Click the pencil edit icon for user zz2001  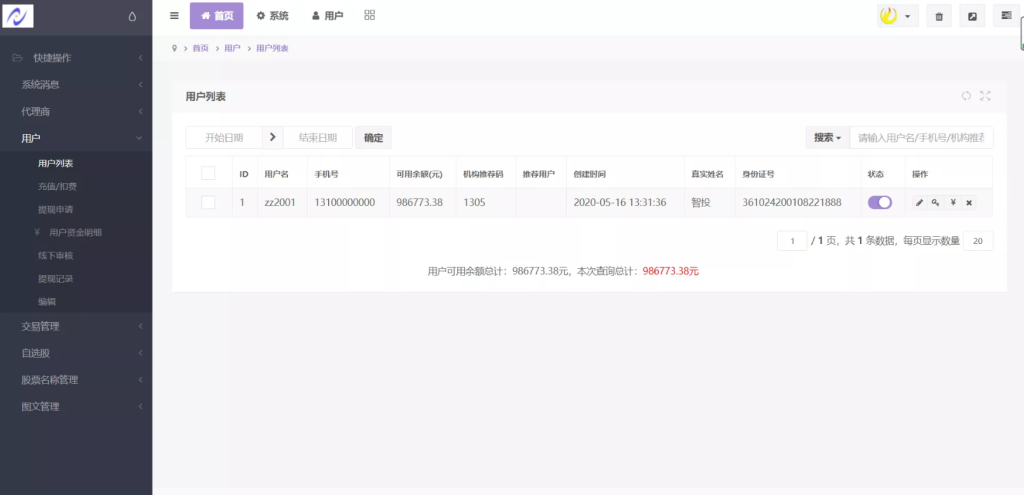click(920, 202)
